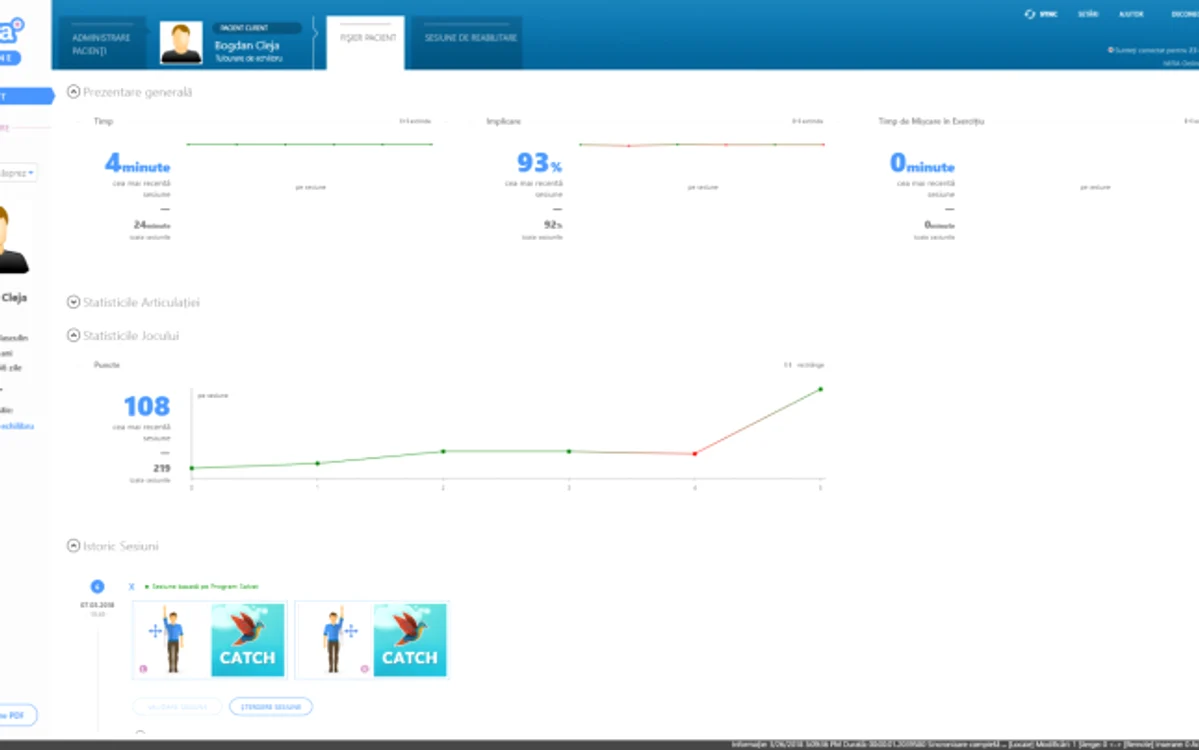Click the session date 07.03.2018

coord(97,605)
